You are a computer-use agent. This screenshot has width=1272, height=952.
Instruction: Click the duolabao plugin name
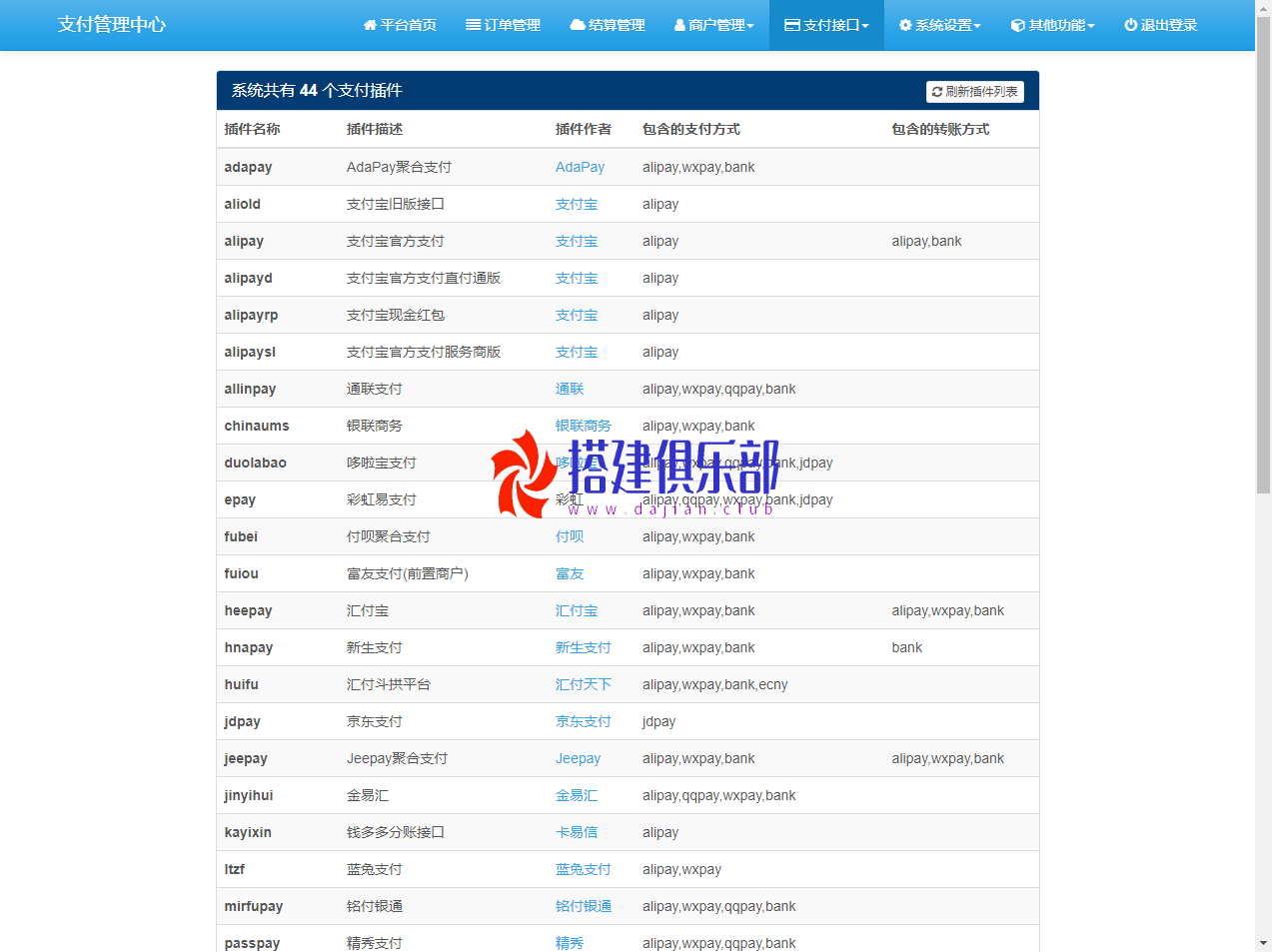pos(256,463)
